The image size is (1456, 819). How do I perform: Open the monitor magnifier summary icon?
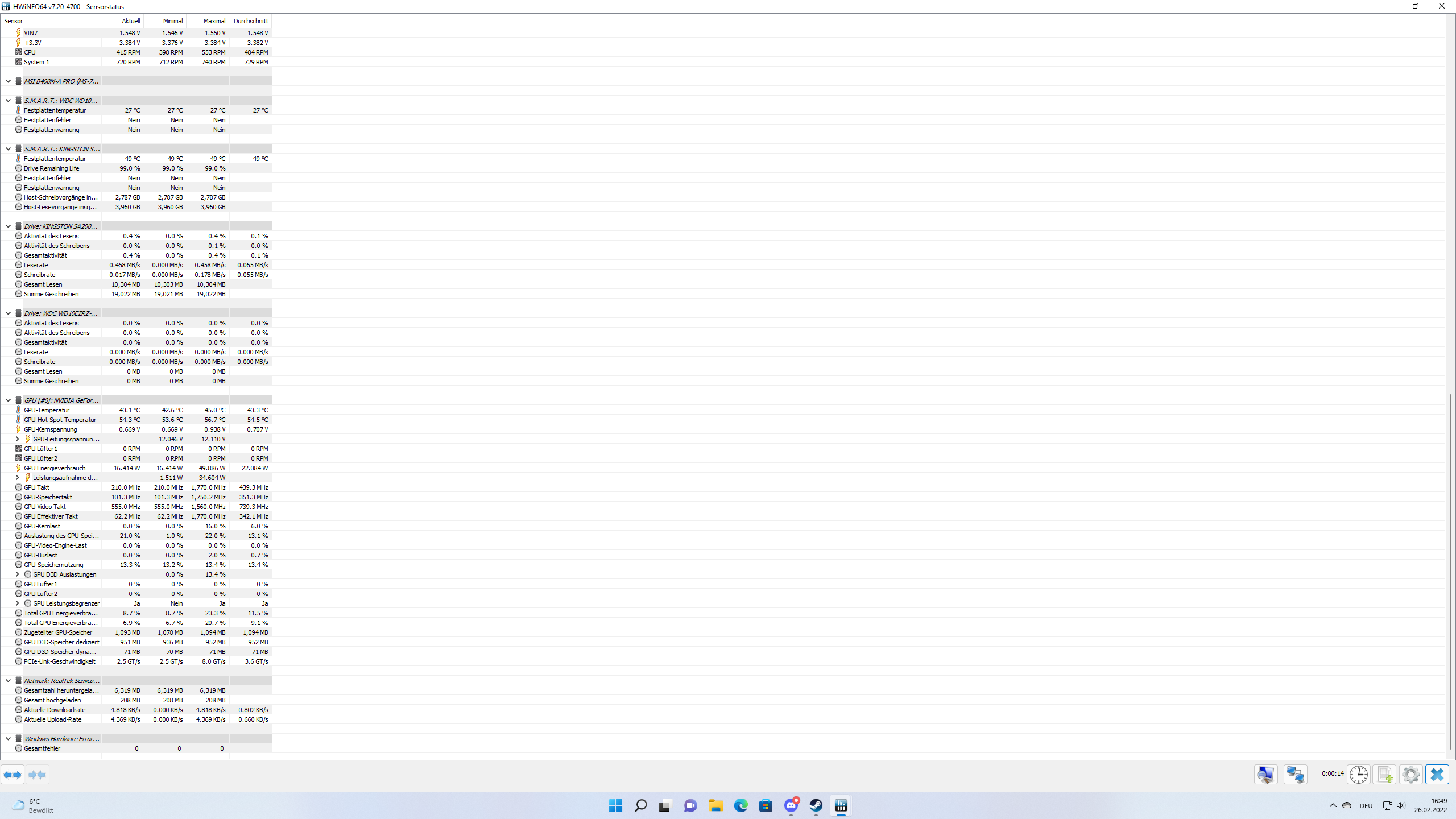tap(1265, 774)
